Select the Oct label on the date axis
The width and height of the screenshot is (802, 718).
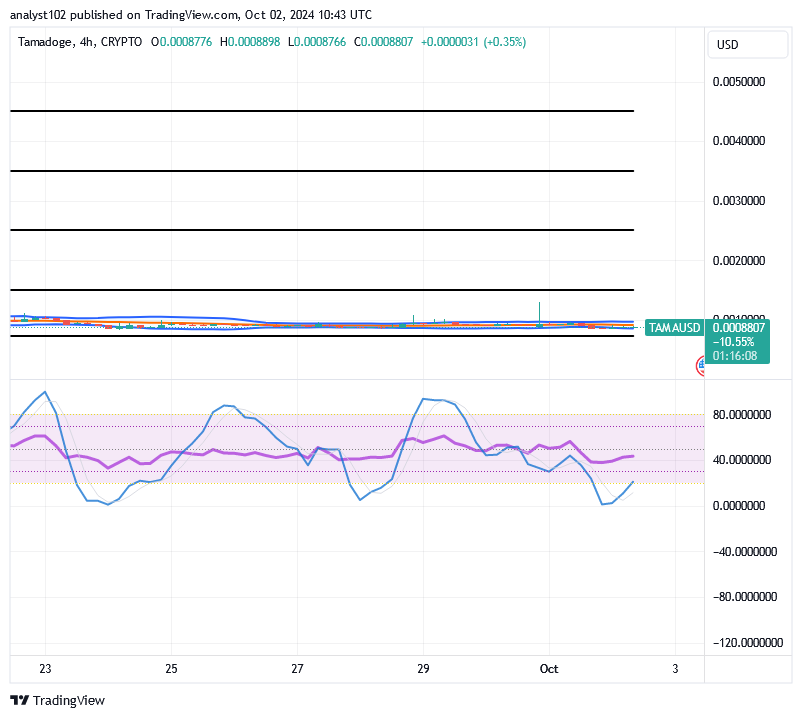[550, 668]
